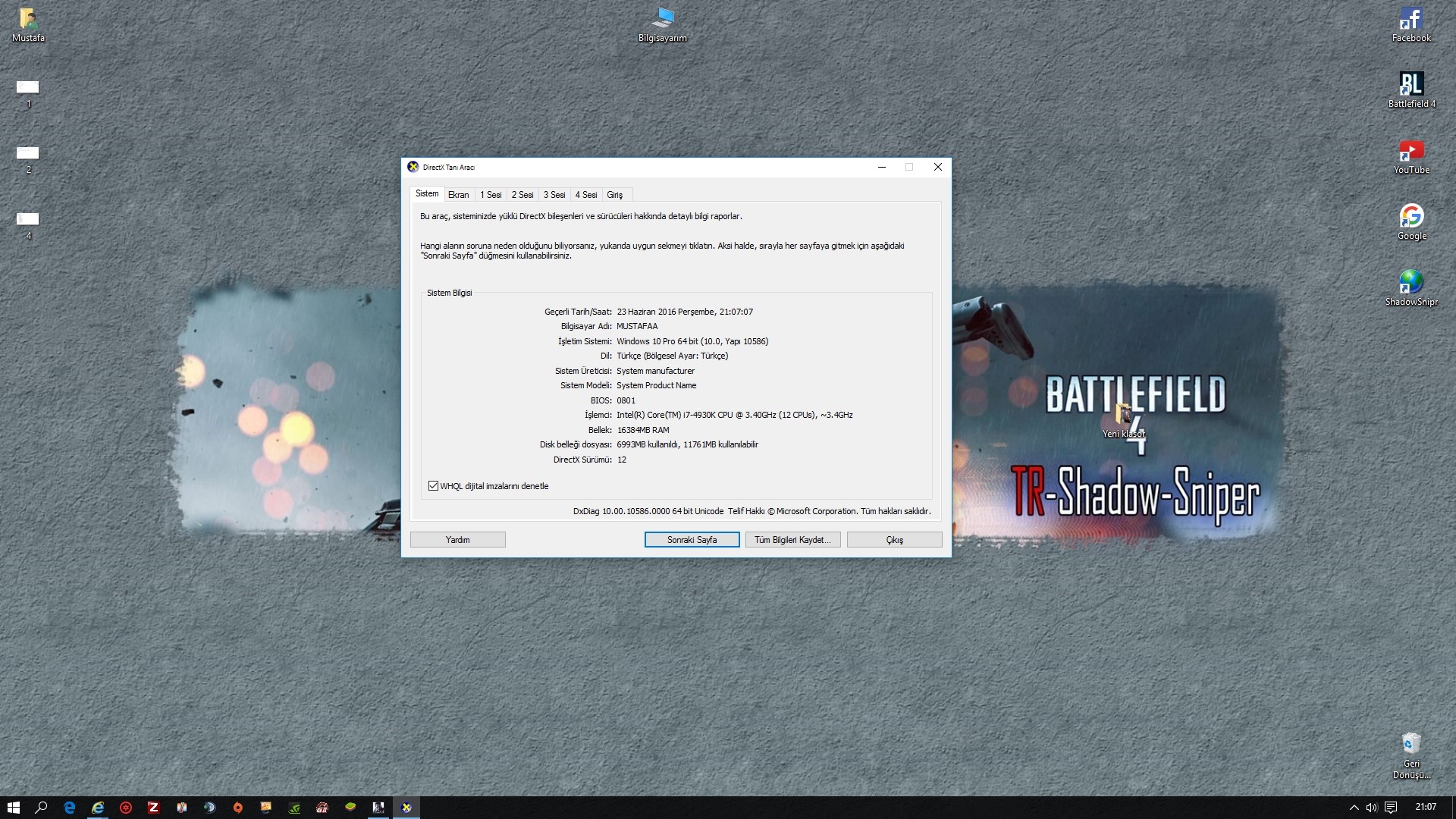Click Türkçe (Bölgesel Ayar: Türkçe) text

[673, 356]
